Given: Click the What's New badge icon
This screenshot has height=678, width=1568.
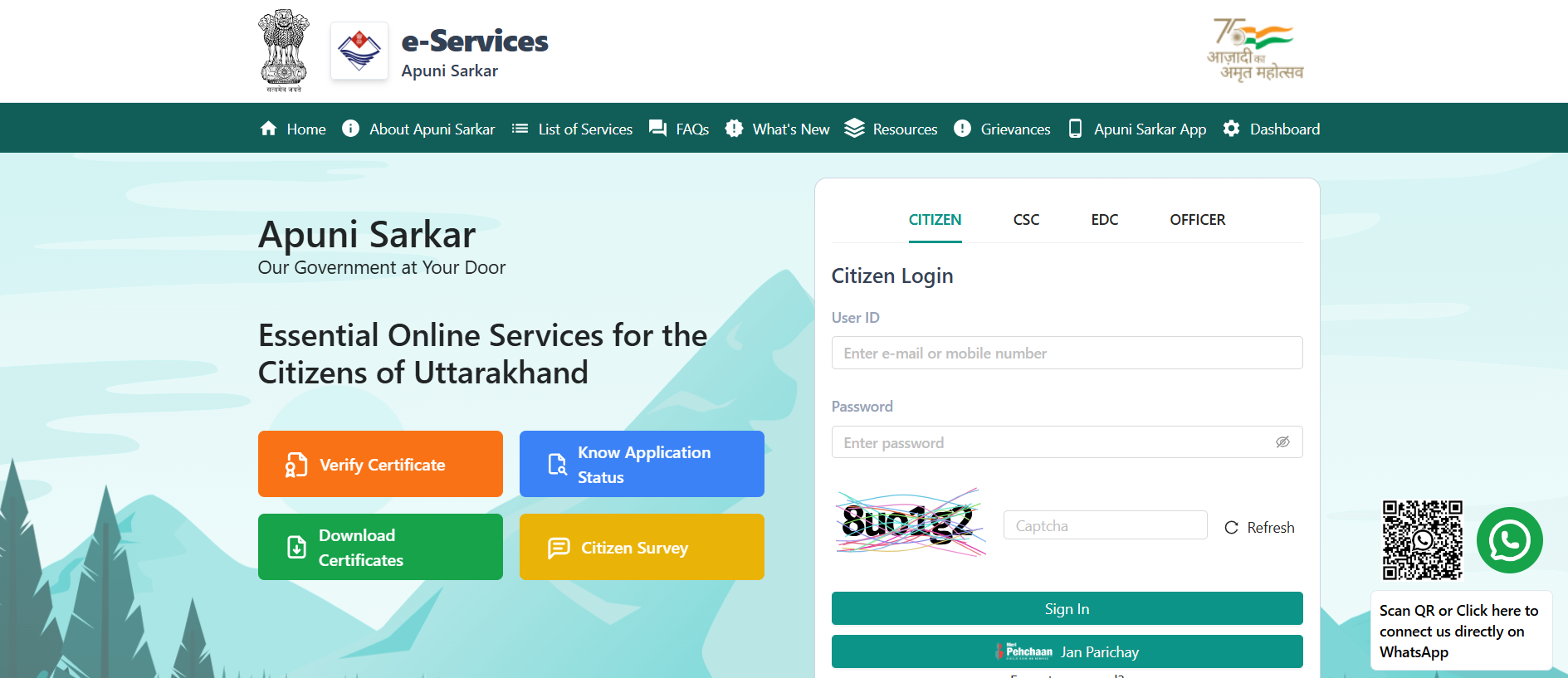Looking at the screenshot, I should 734,129.
